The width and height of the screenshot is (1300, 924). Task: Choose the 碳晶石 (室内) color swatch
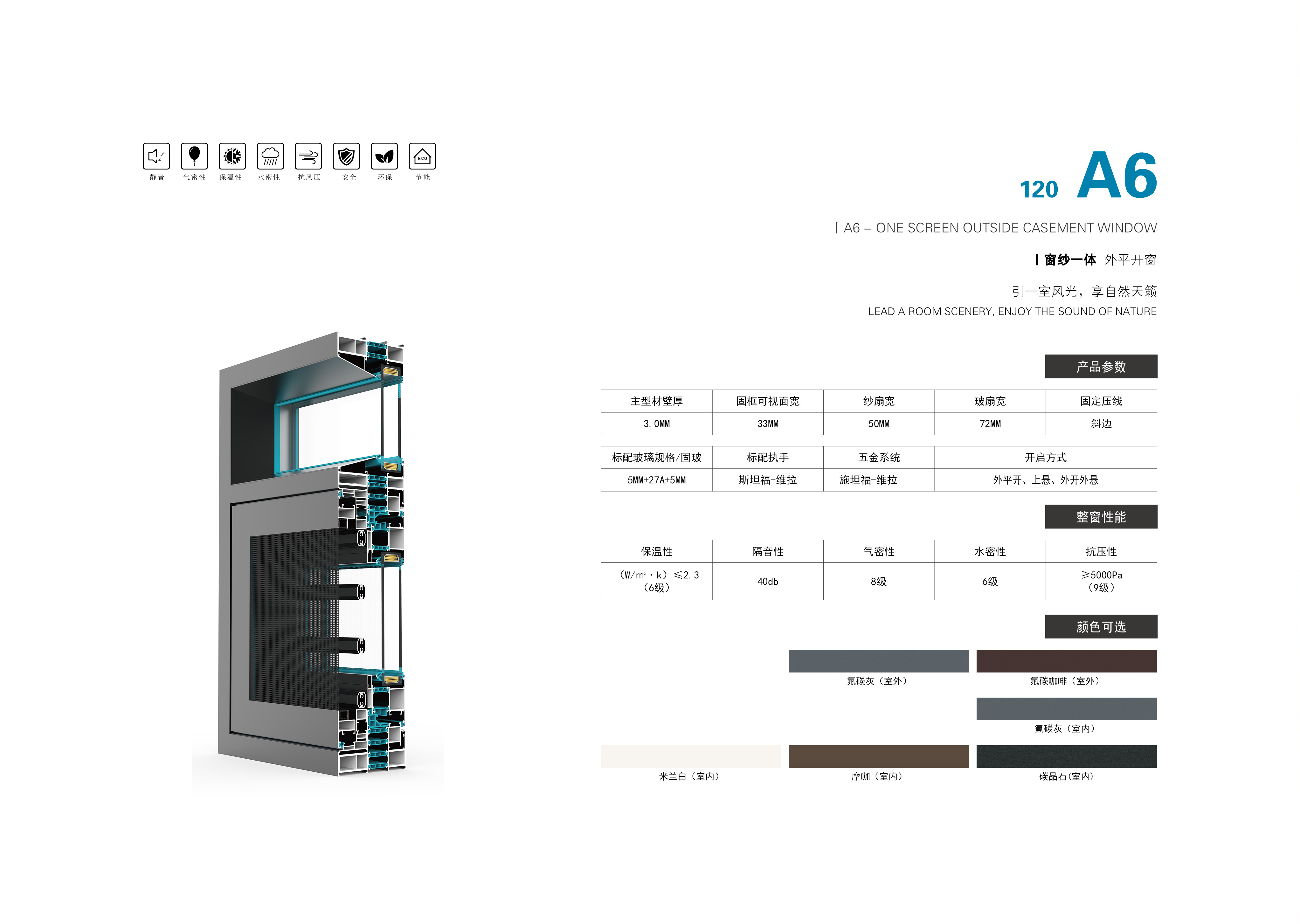pyautogui.click(x=1066, y=756)
